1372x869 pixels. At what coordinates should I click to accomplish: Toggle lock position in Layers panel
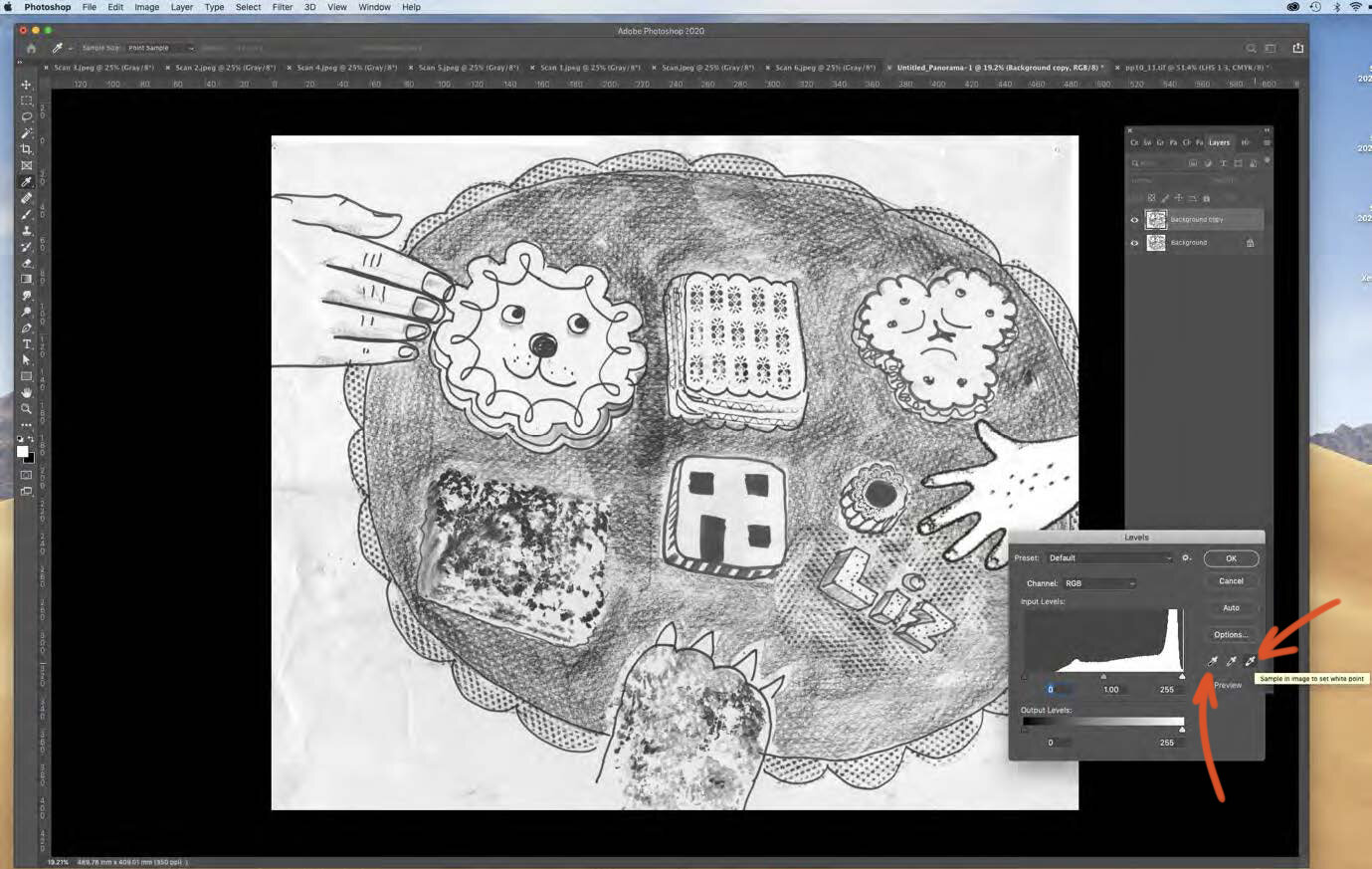(1179, 198)
